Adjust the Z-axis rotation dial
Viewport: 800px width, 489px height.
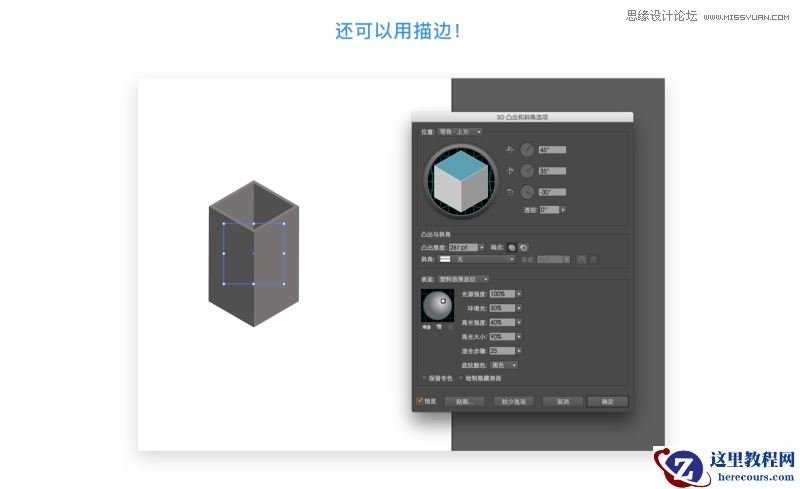click(527, 192)
